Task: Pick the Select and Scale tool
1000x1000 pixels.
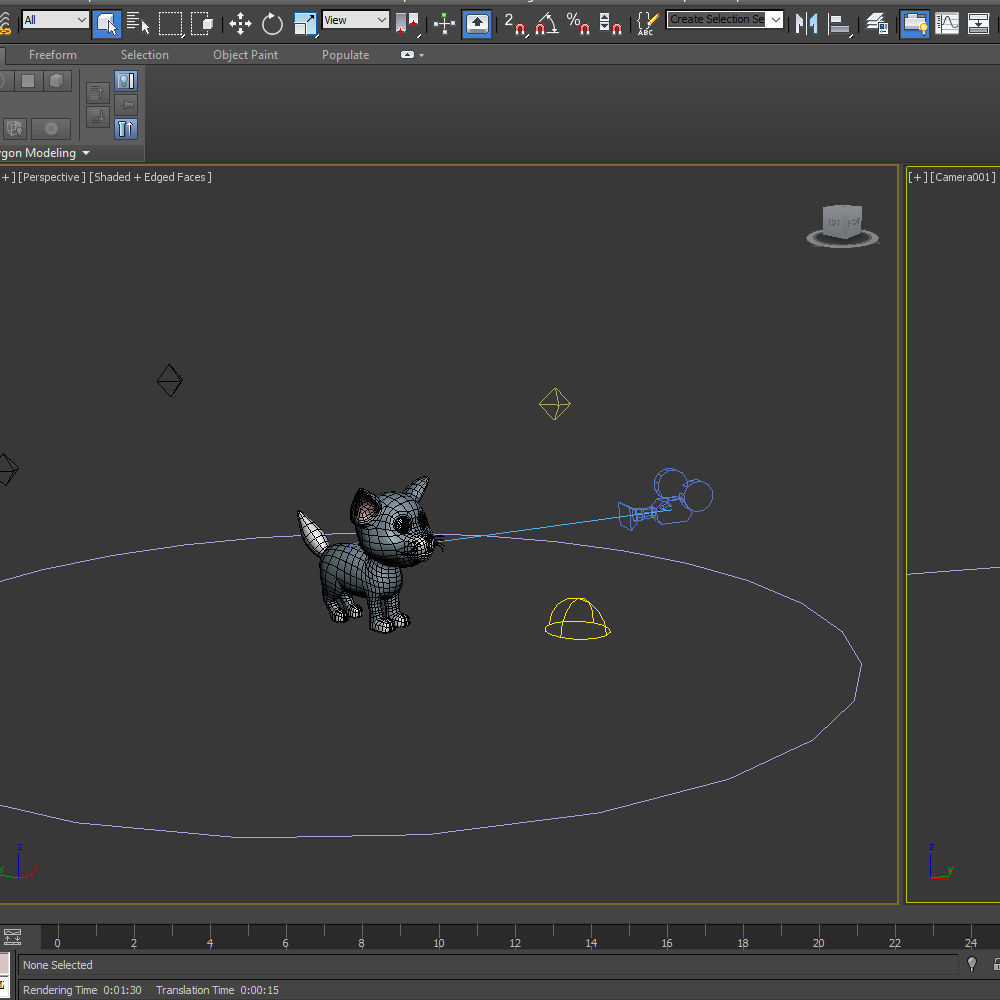Action: coord(305,24)
